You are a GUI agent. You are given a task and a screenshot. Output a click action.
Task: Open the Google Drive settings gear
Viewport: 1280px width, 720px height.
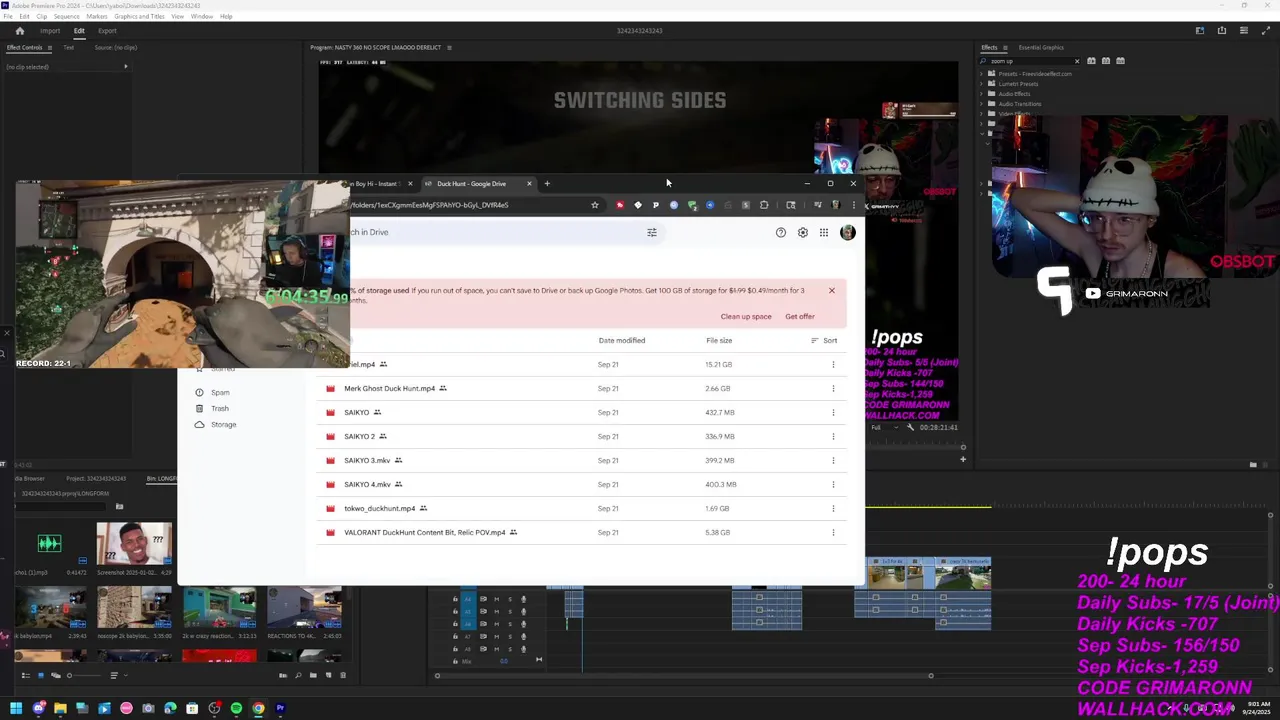pos(802,232)
